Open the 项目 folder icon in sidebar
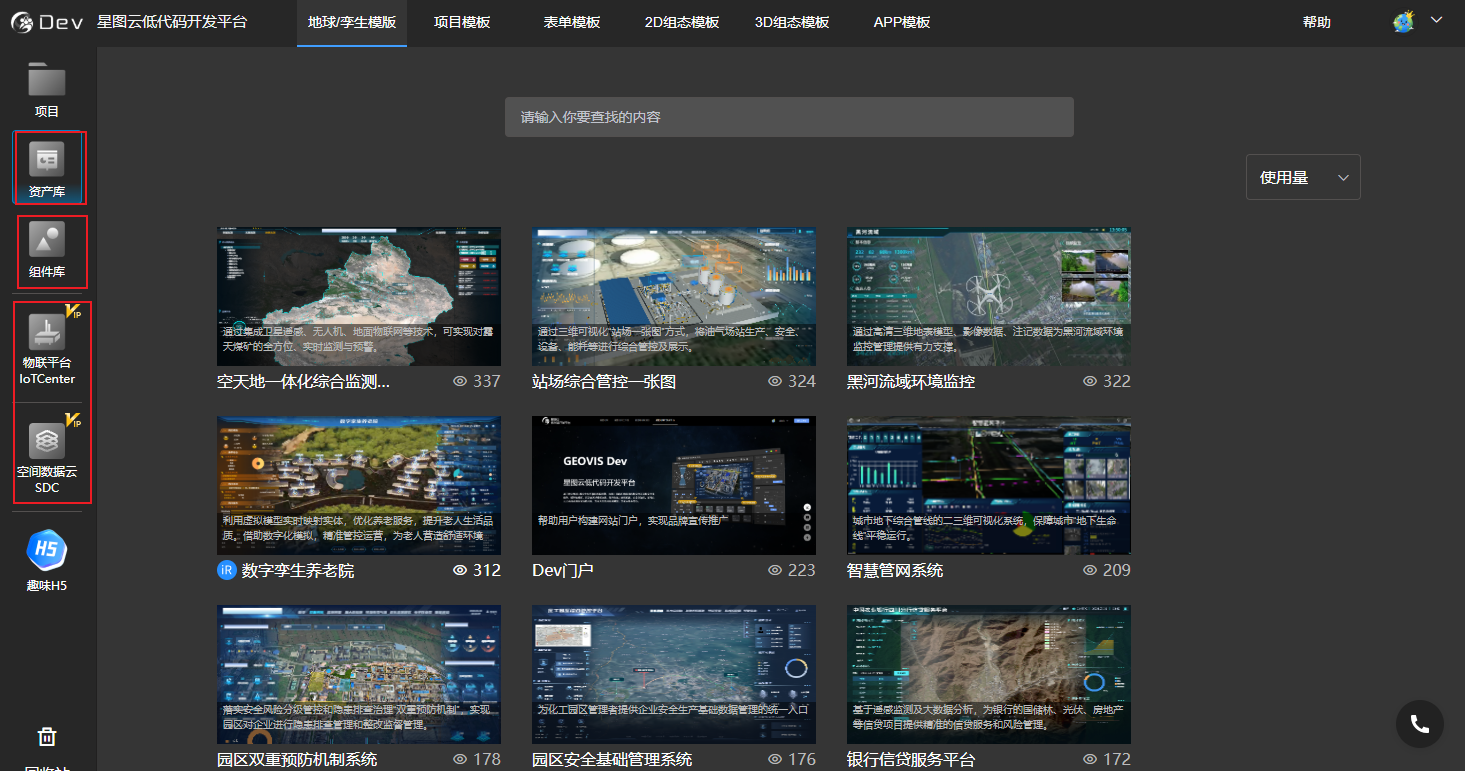 coord(47,79)
